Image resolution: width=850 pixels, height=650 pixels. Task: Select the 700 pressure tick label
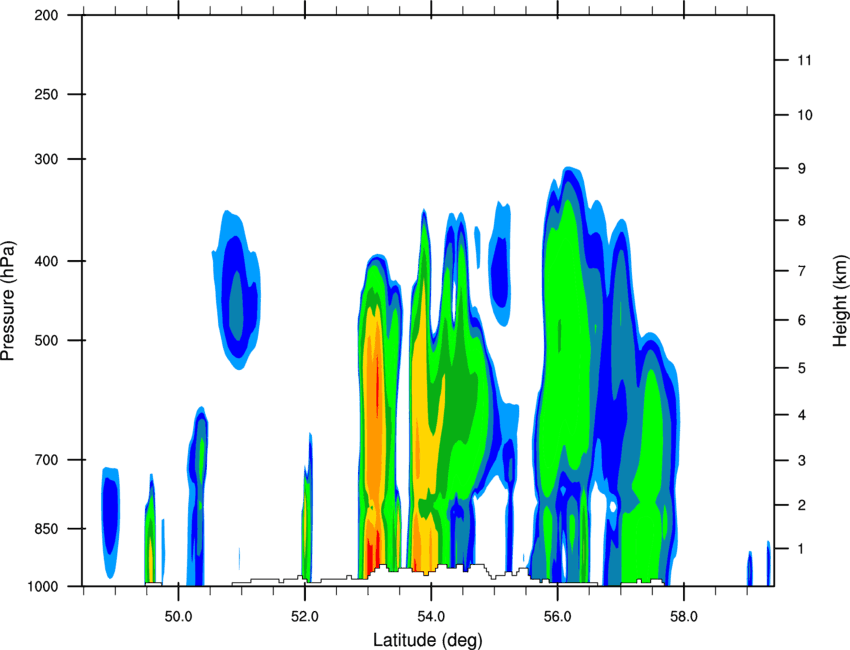pyautogui.click(x=46, y=460)
